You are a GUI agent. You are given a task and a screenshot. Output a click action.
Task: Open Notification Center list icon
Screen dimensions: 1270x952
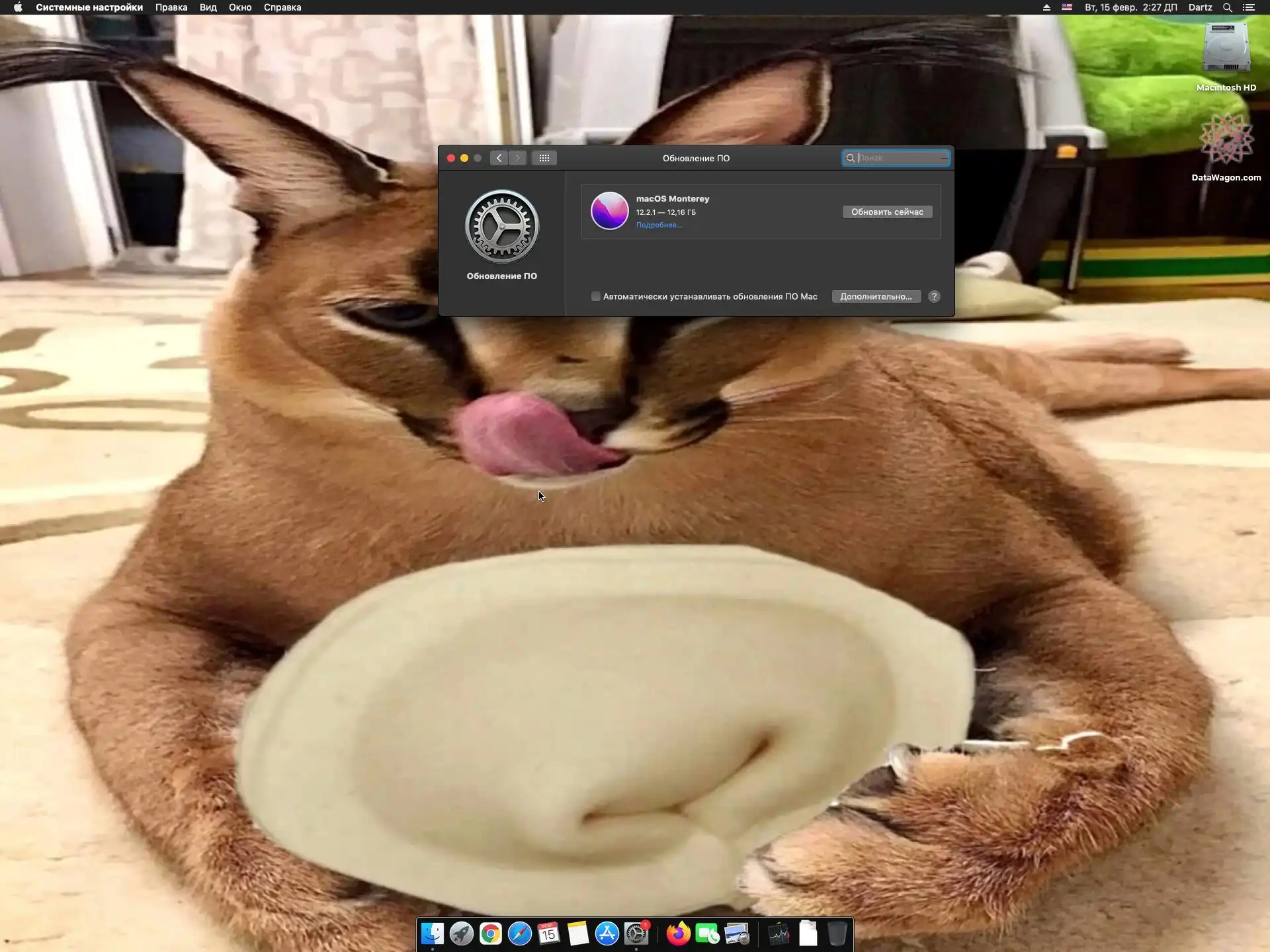1248,7
